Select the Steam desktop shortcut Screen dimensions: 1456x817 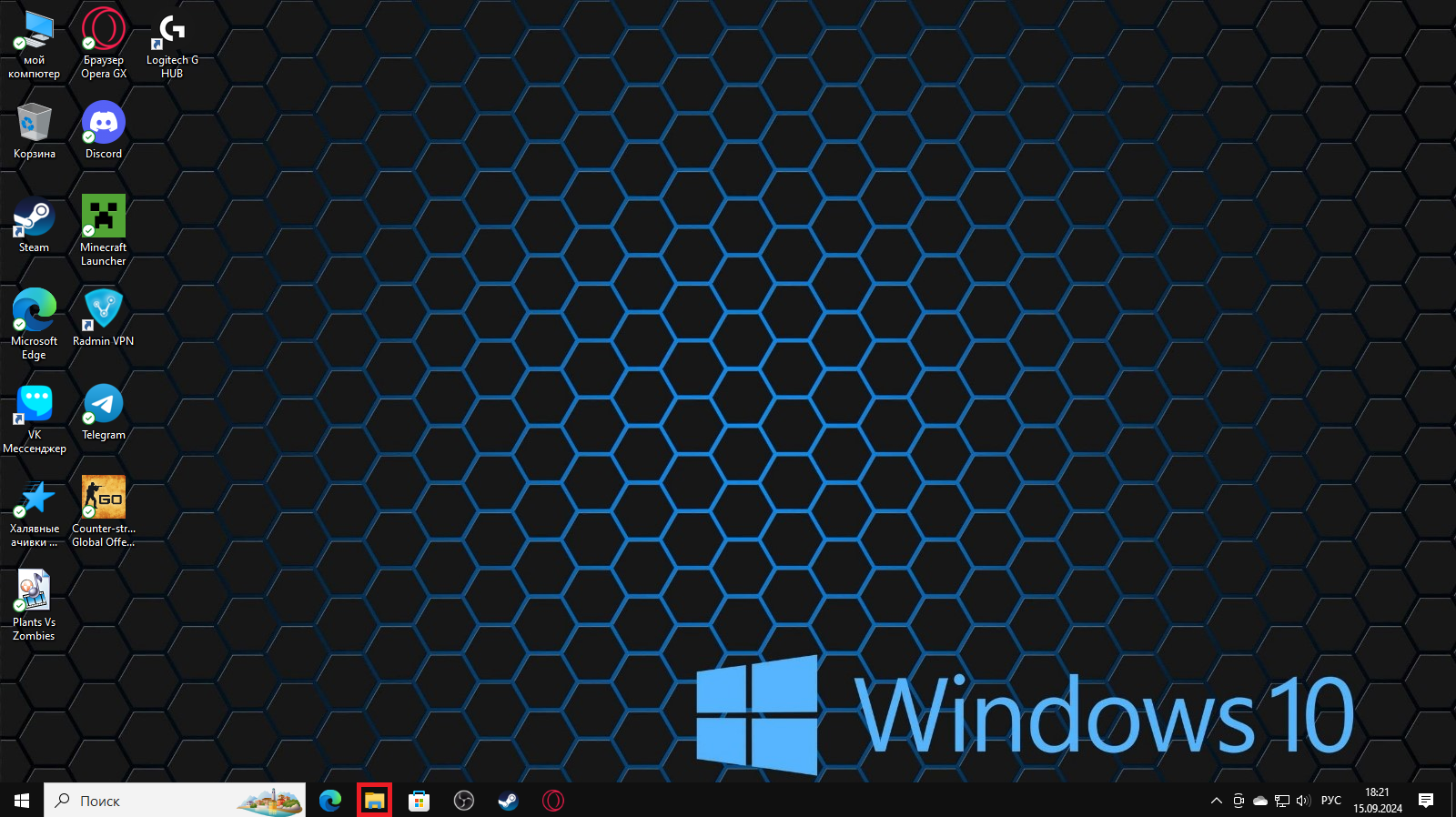coord(35,225)
